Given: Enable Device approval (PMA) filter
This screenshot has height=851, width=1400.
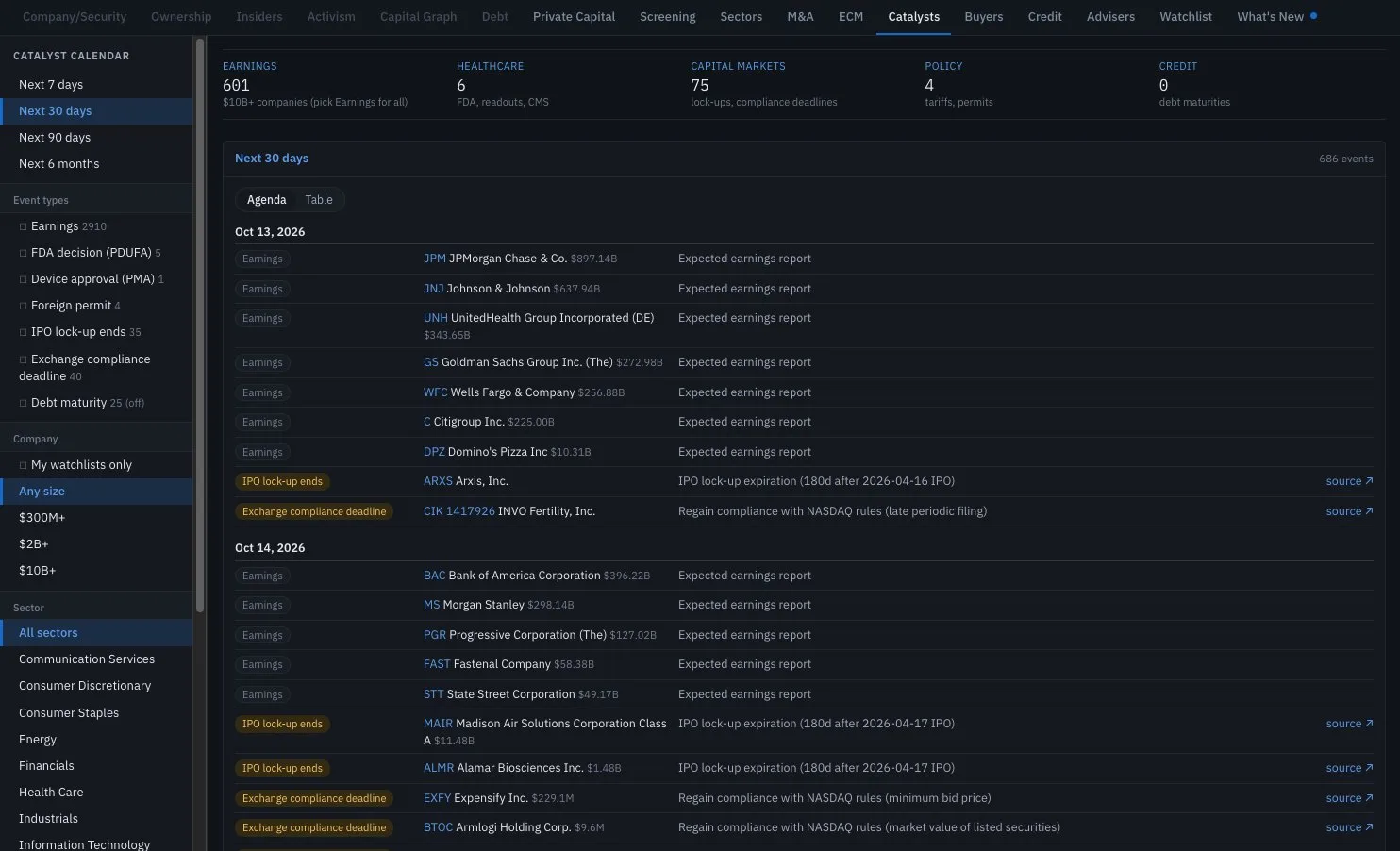Looking at the screenshot, I should coord(23,279).
